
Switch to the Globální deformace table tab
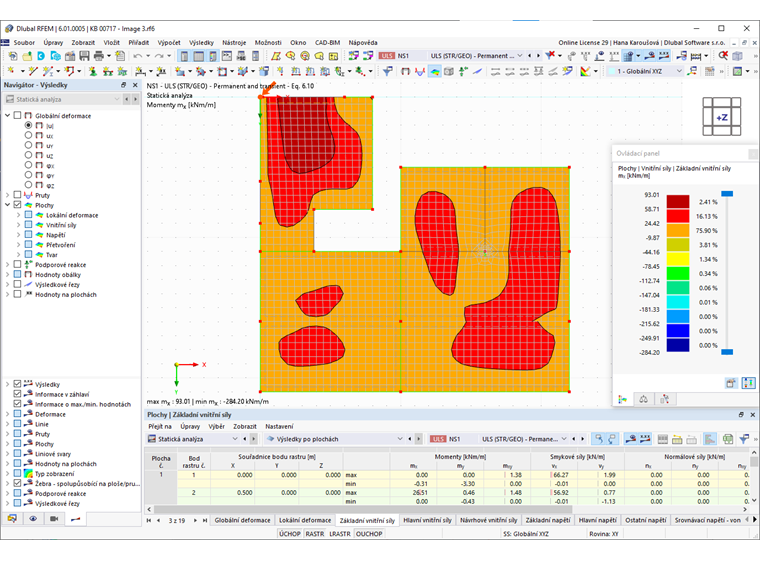point(242,520)
